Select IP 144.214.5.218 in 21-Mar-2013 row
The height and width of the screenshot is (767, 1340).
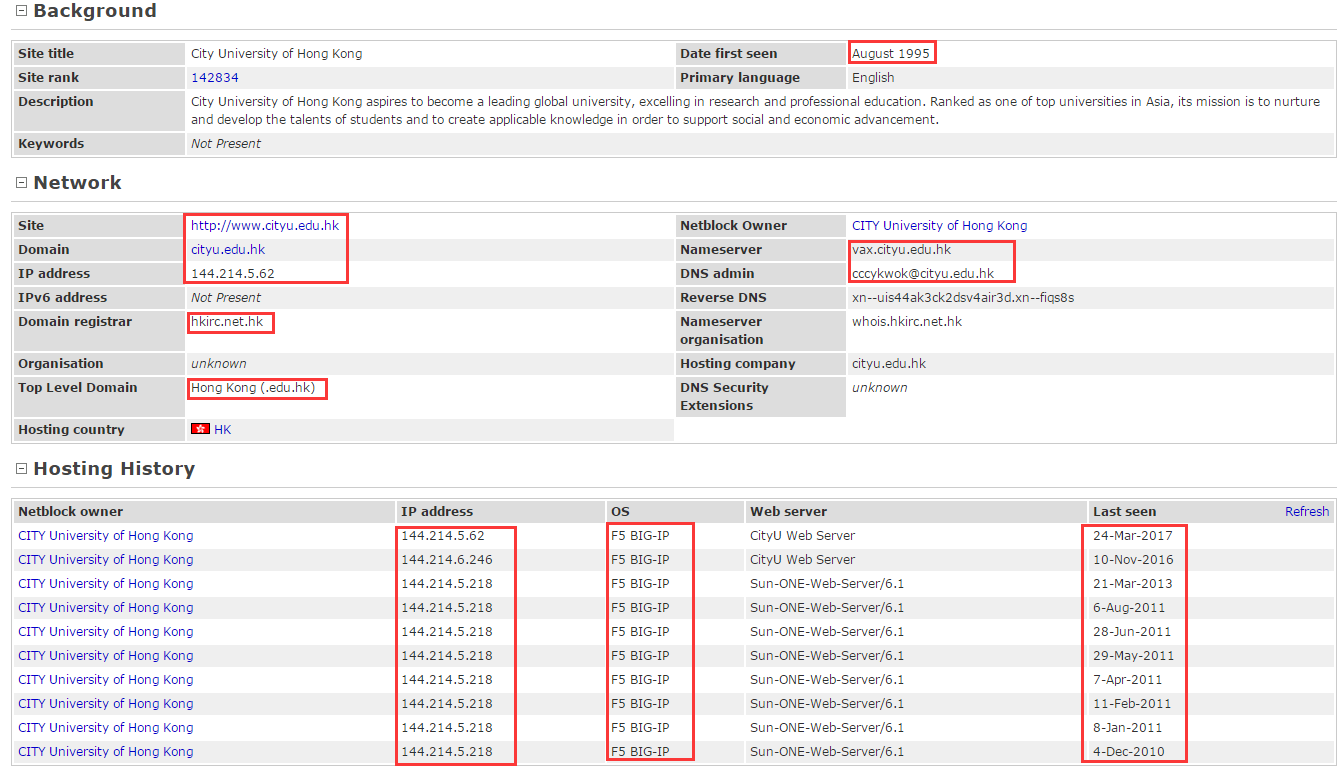click(x=447, y=584)
